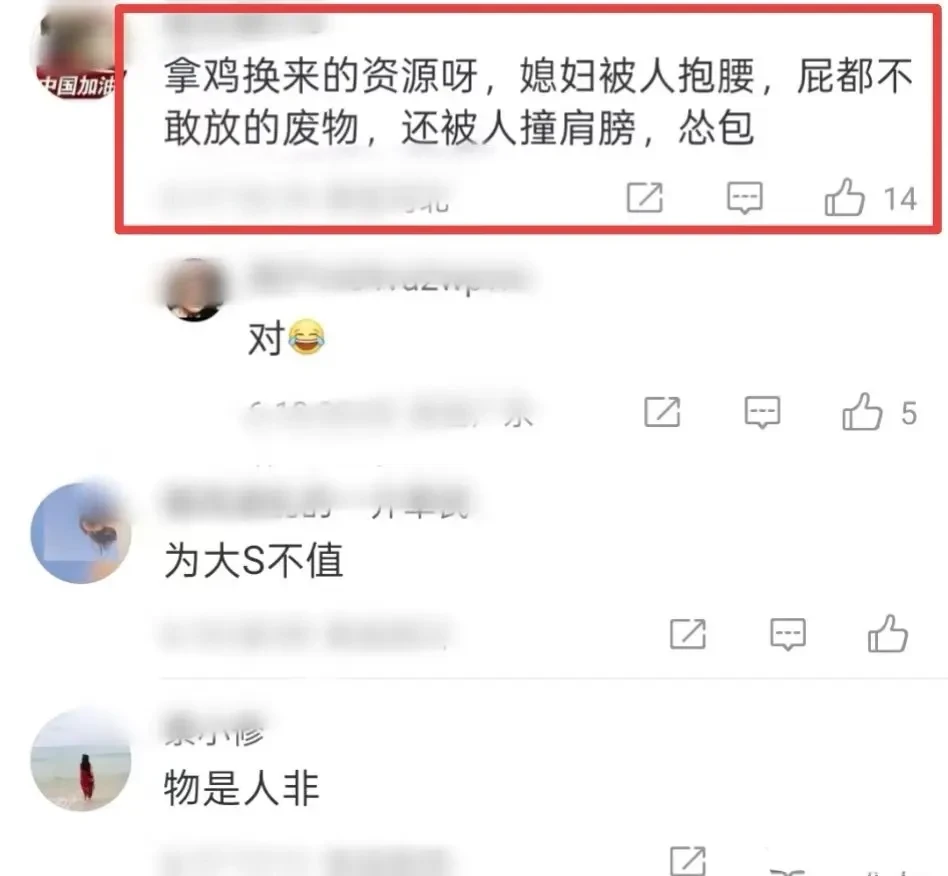Reply to the top highlighted comment
948x876 pixels.
tap(744, 198)
